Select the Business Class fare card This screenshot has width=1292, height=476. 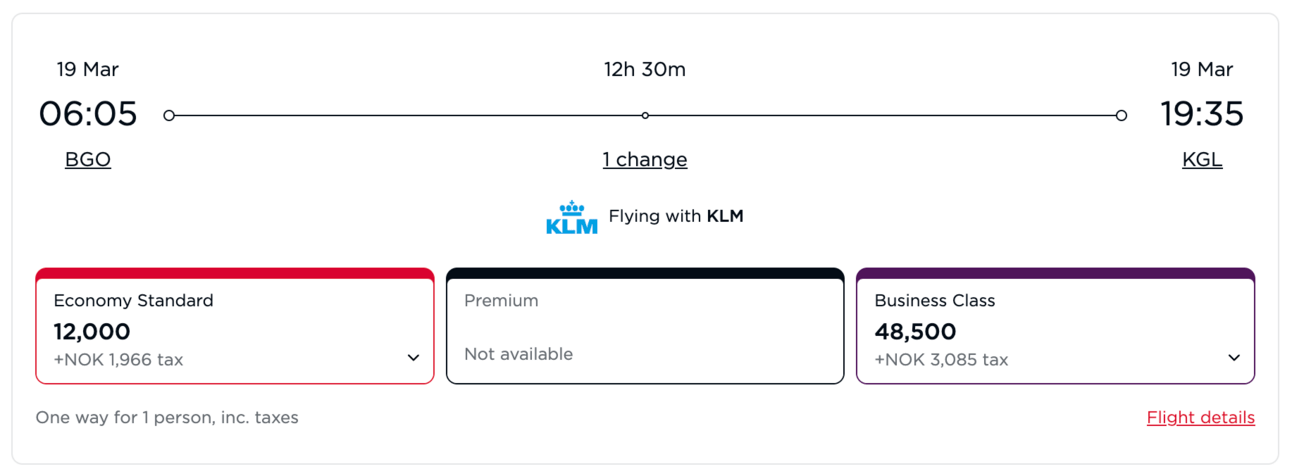tap(1056, 326)
